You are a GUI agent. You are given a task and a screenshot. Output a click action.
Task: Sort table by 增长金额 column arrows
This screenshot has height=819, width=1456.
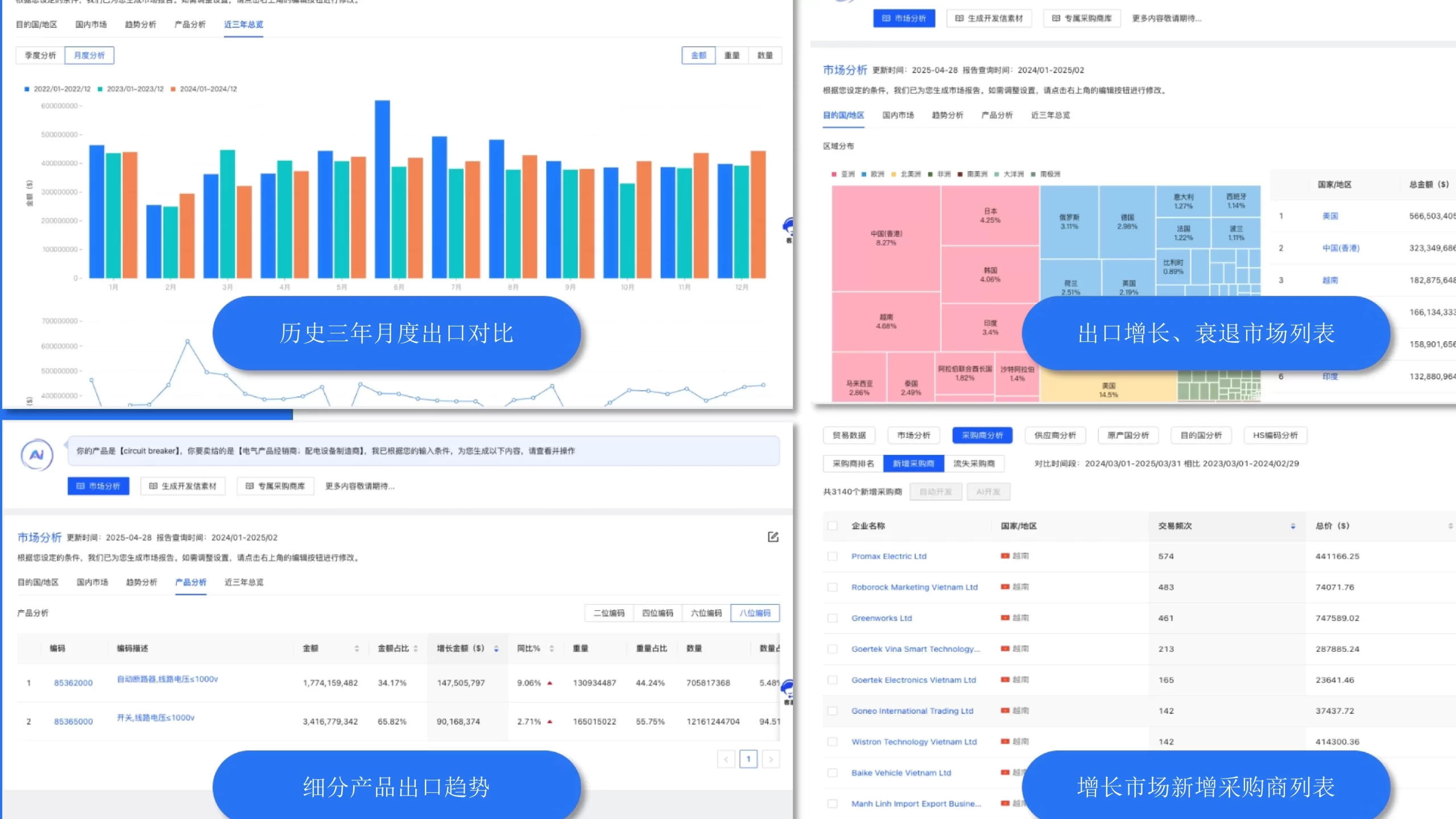pyautogui.click(x=497, y=648)
